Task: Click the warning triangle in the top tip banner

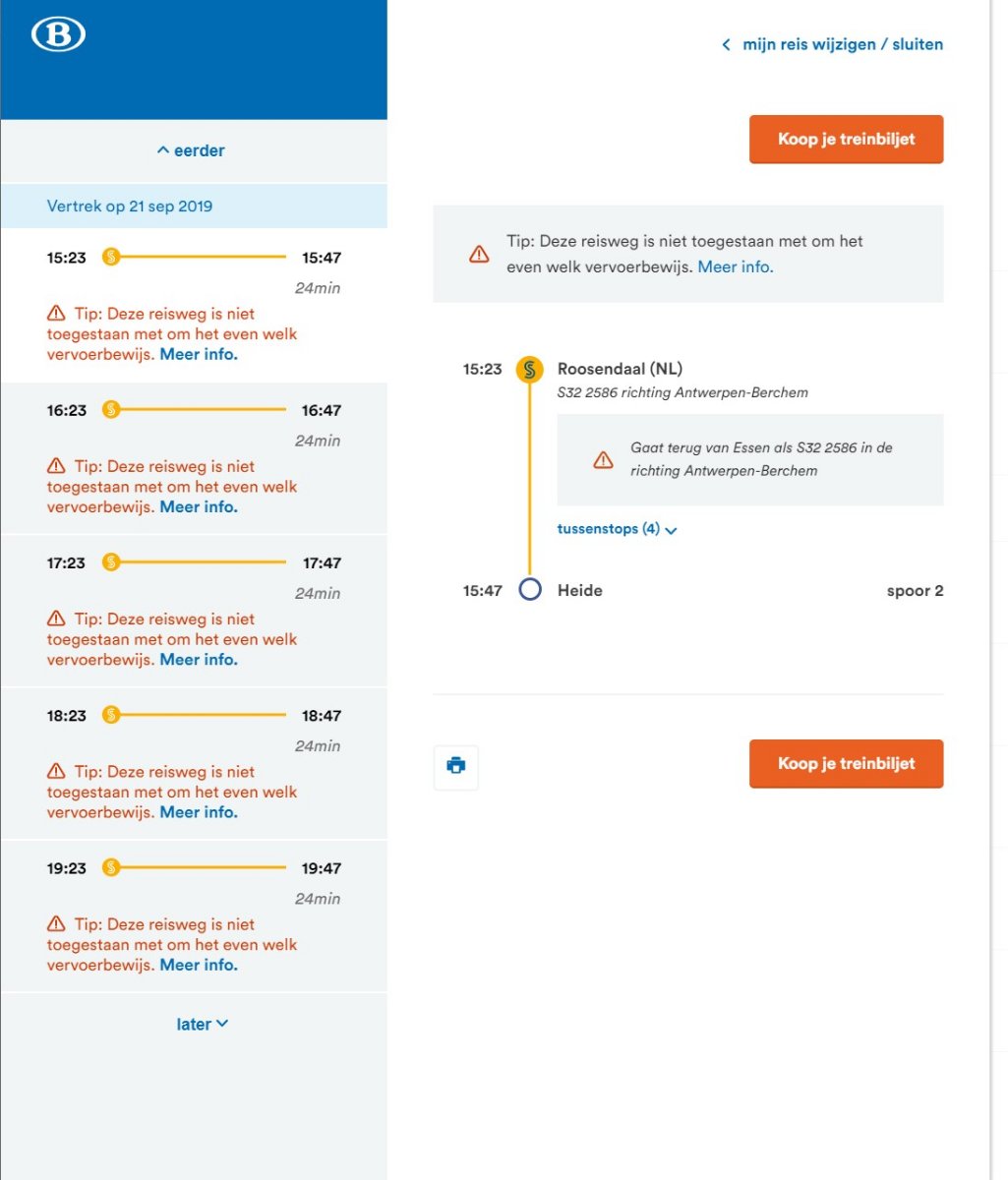Action: (x=479, y=255)
